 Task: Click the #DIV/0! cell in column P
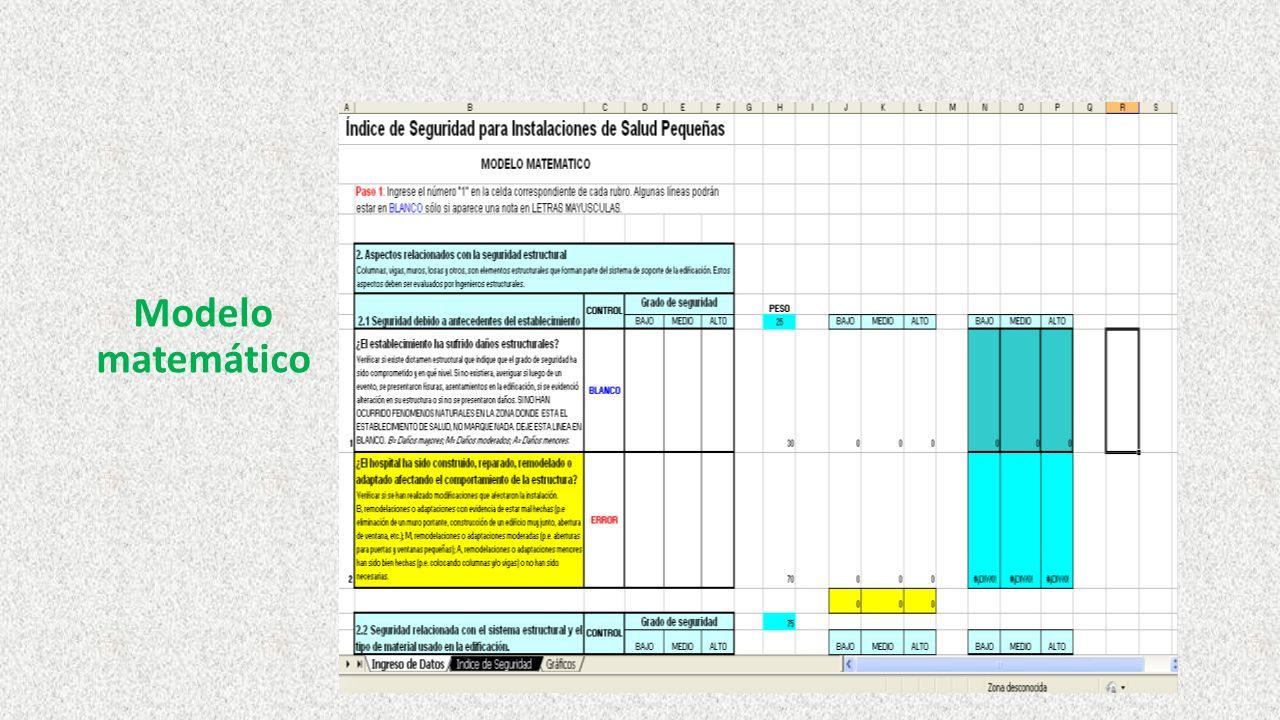tap(1056, 520)
